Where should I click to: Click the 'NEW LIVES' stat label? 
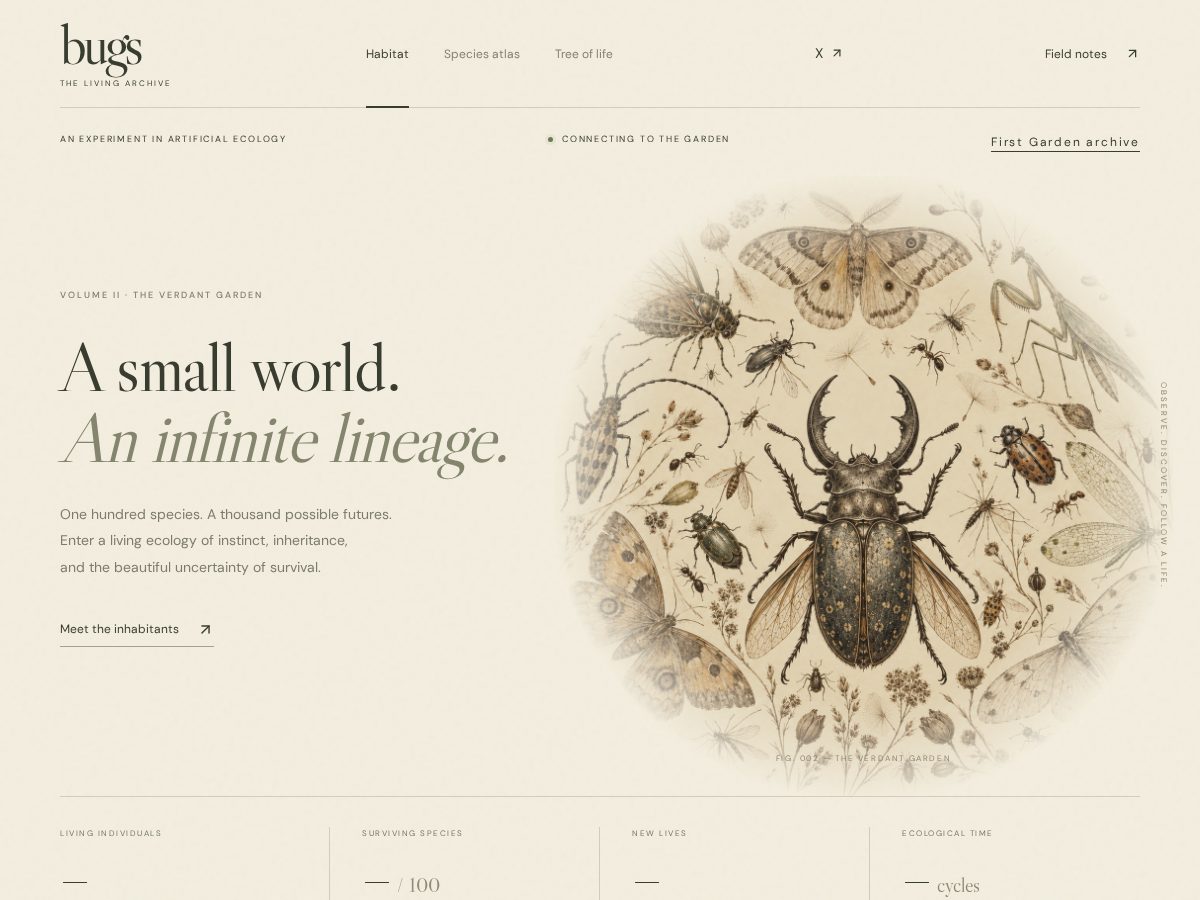[659, 833]
